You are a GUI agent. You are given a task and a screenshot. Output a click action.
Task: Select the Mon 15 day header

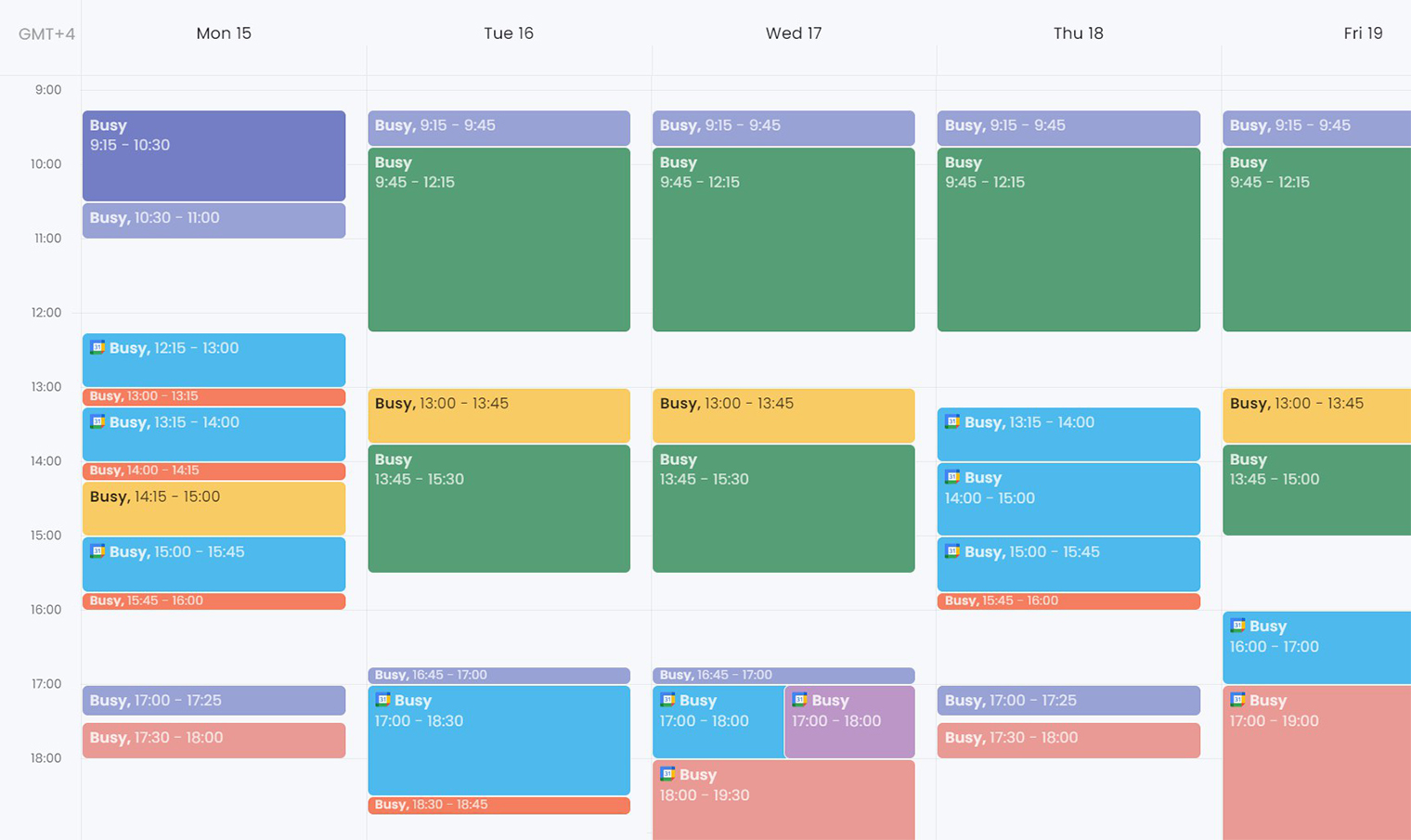click(224, 33)
